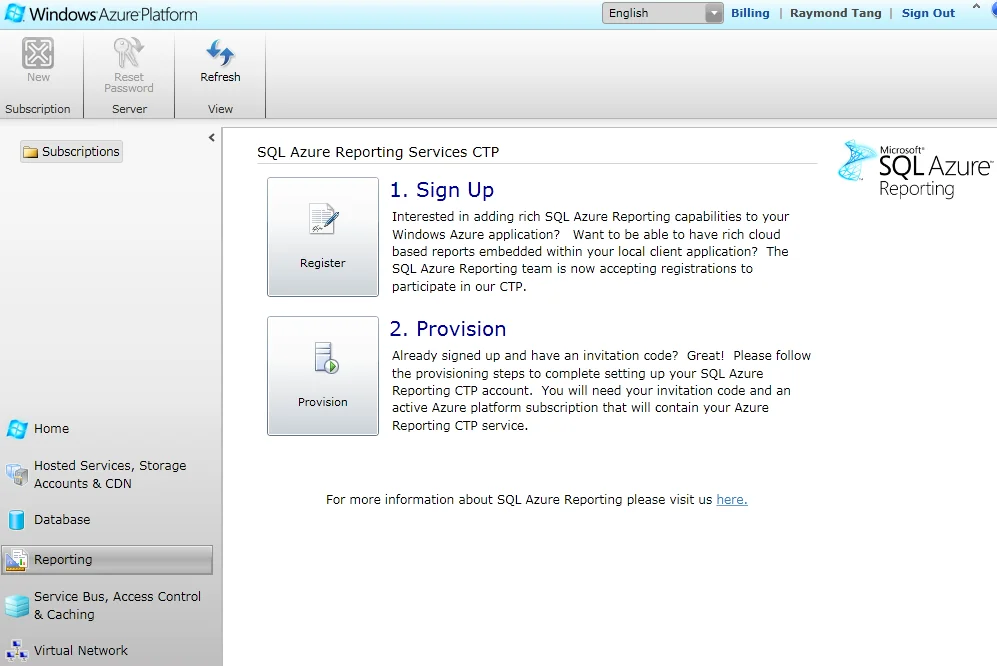Open the Virtual Network section
The height and width of the screenshot is (666, 997).
[x=80, y=650]
